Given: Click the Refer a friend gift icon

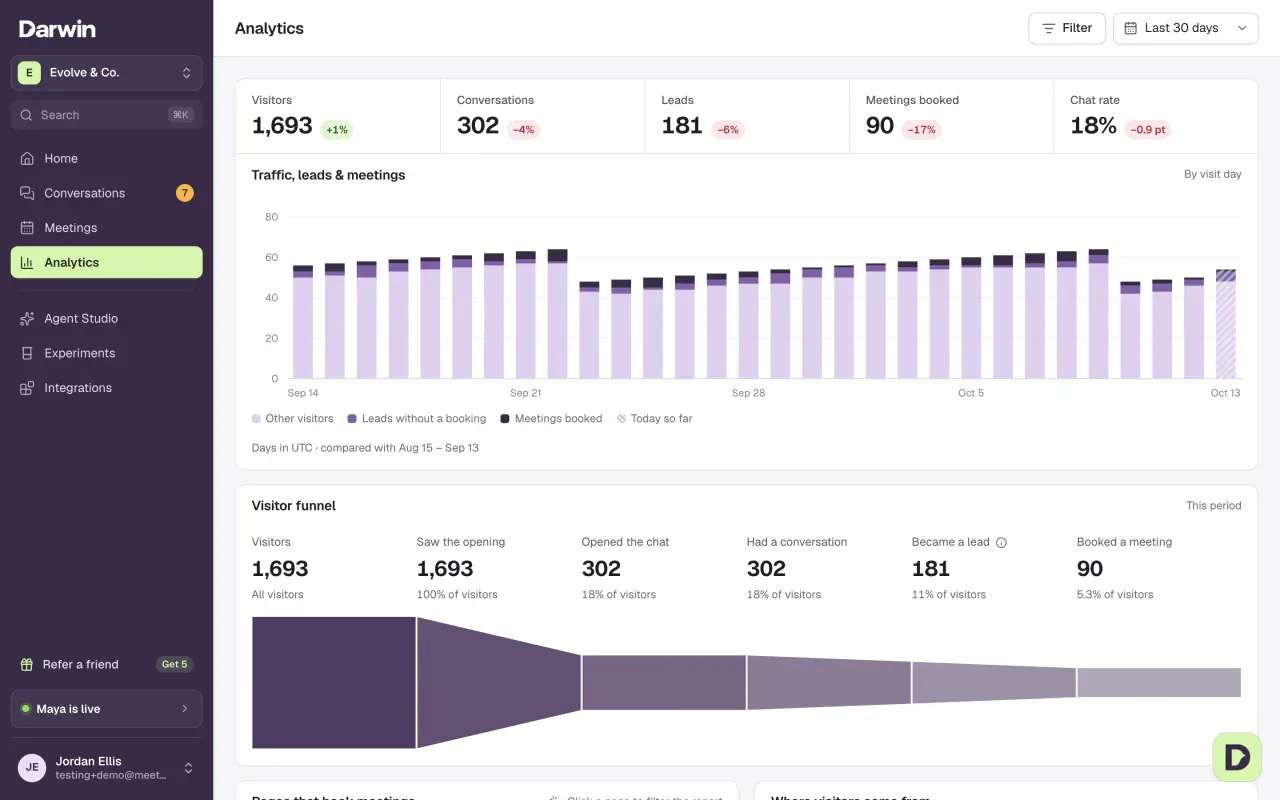Looking at the screenshot, I should pyautogui.click(x=27, y=664).
